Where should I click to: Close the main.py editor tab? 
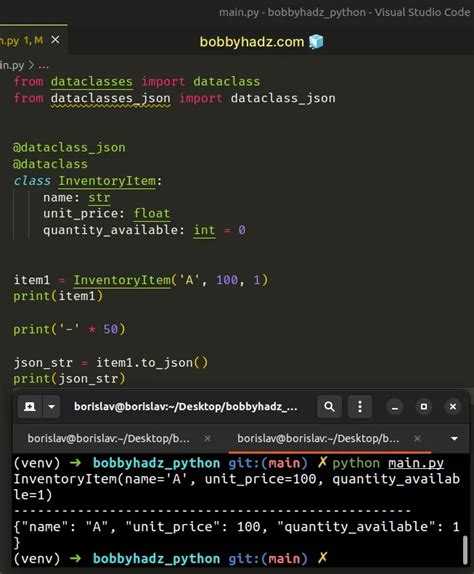coord(55,39)
